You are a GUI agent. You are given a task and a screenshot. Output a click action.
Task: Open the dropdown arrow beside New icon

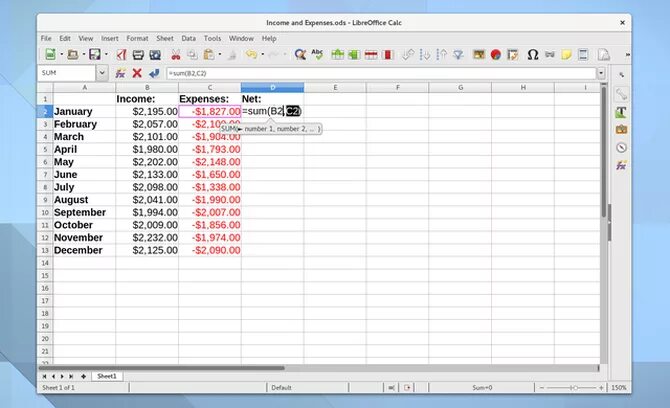pos(61,54)
